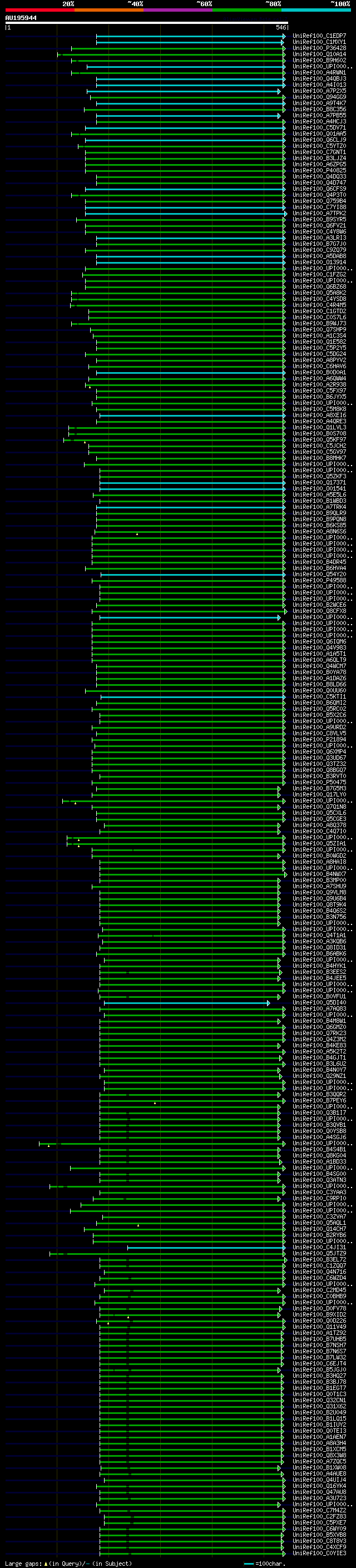Click the cyan alignment bar of UniRef100_C1EDP7

(190, 36)
